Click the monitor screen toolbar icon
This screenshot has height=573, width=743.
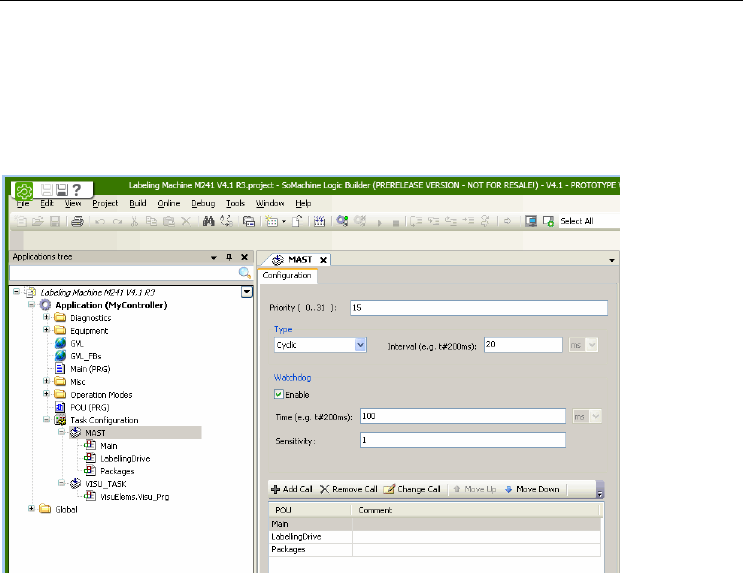[531, 221]
